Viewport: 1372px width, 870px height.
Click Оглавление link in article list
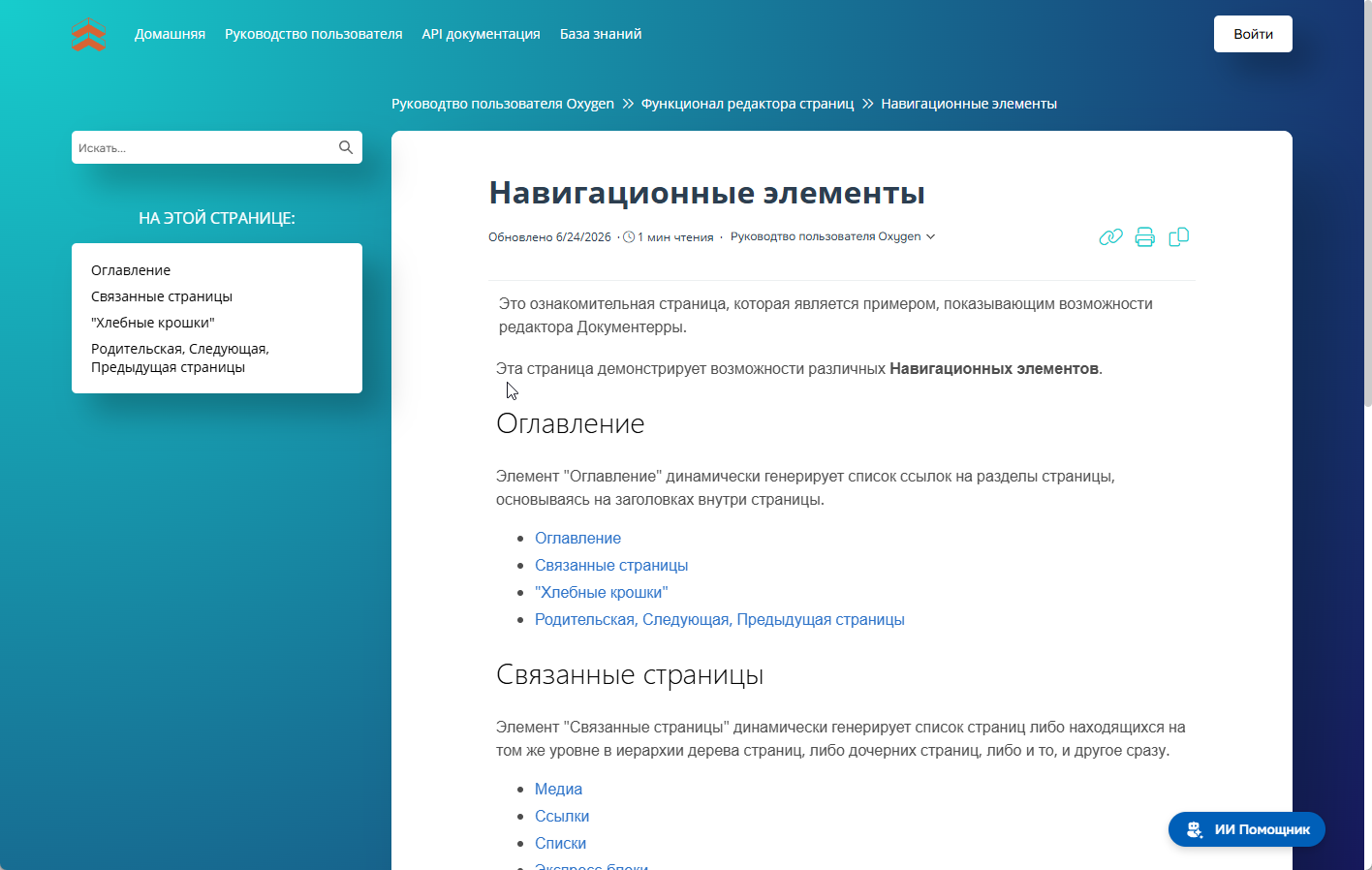pos(577,538)
